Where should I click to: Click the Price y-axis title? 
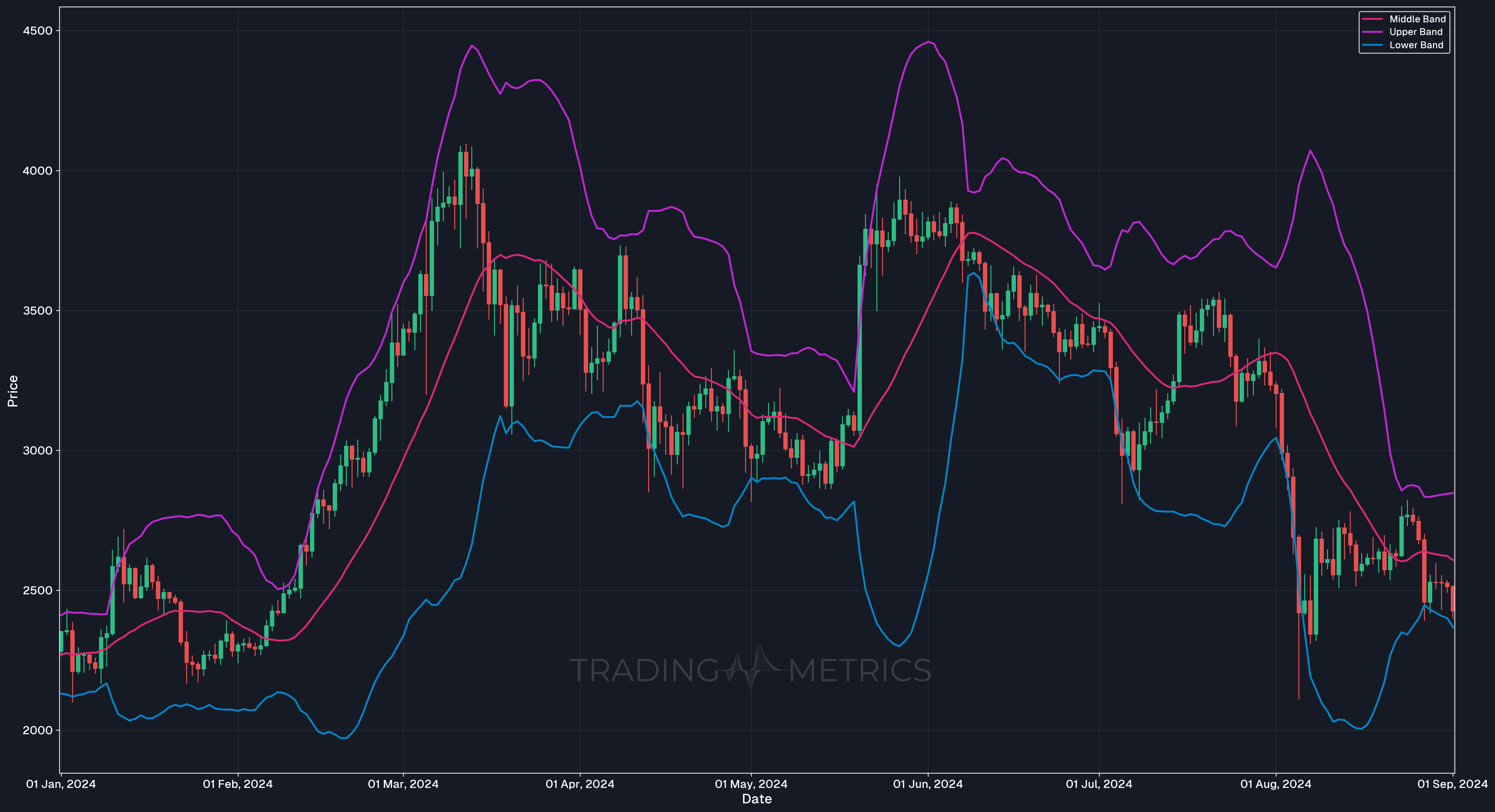(x=13, y=391)
